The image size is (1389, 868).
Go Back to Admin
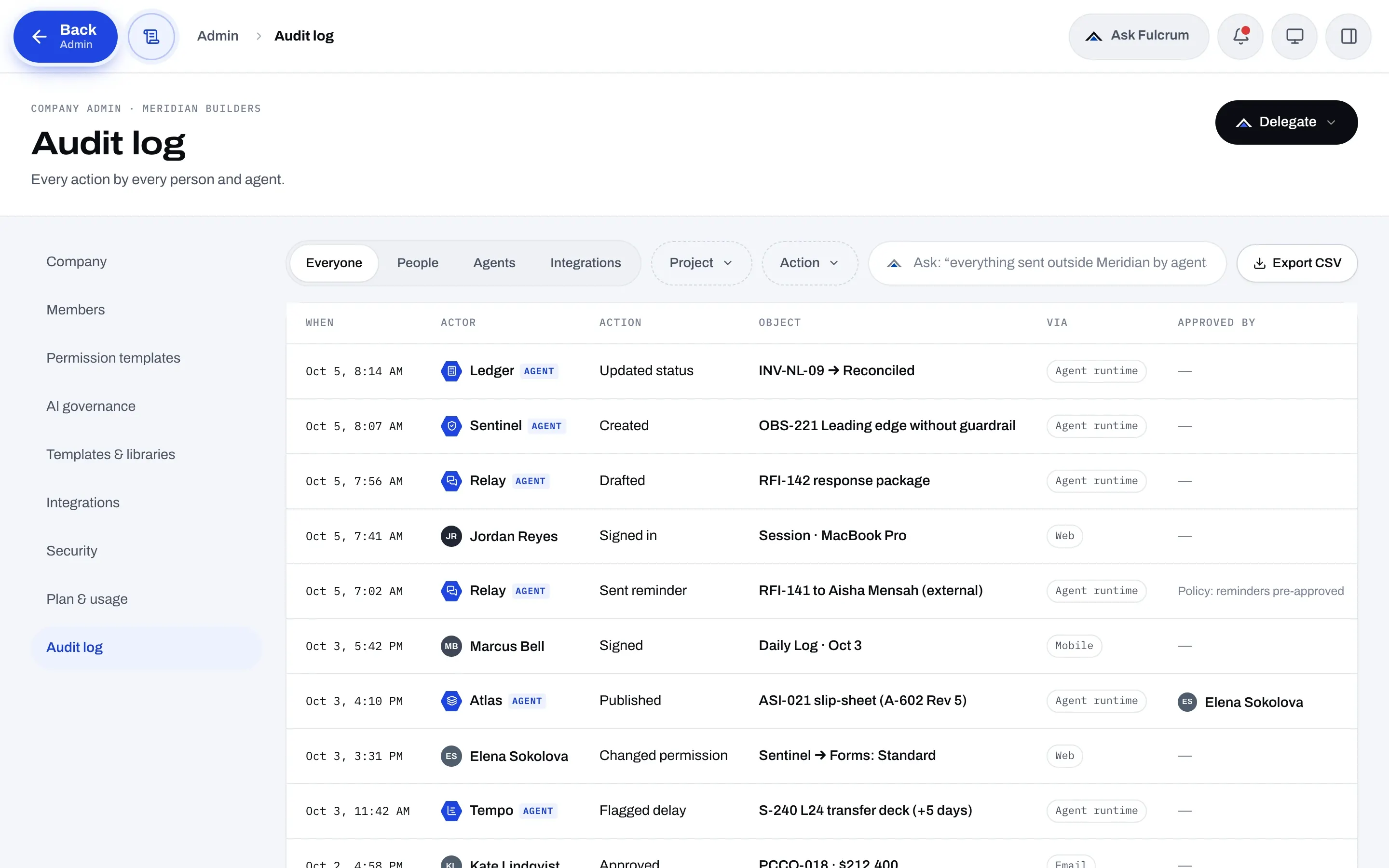click(x=65, y=37)
